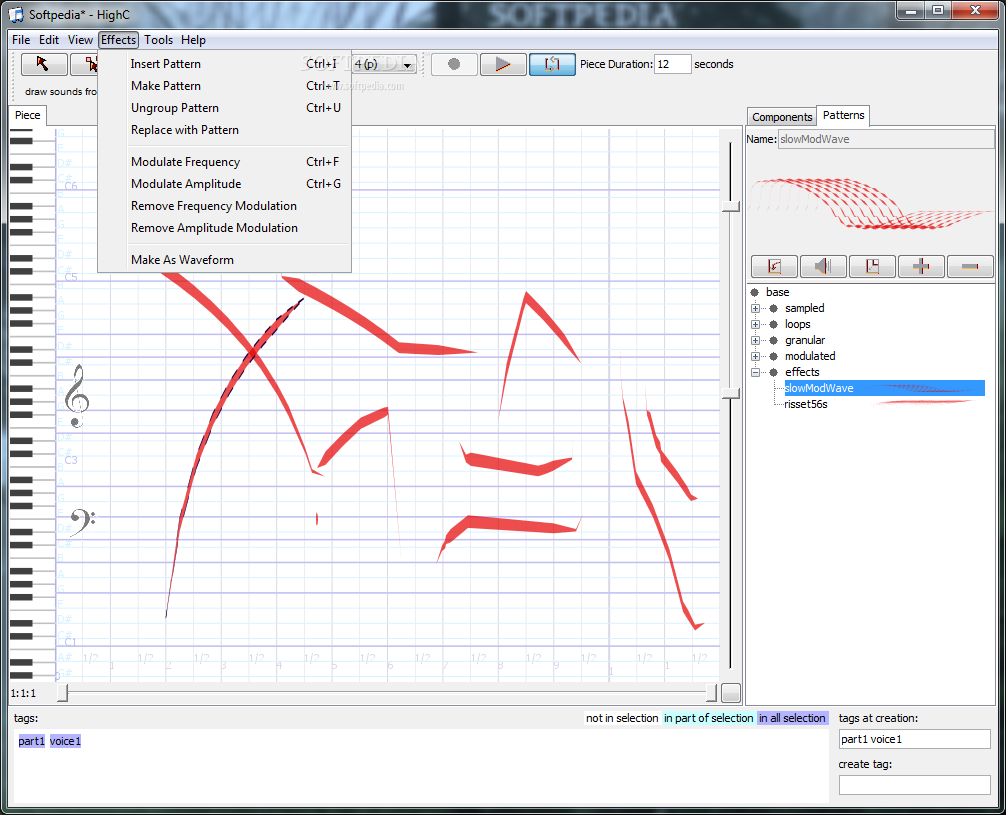
Task: Select the Patterns tab
Action: (843, 116)
